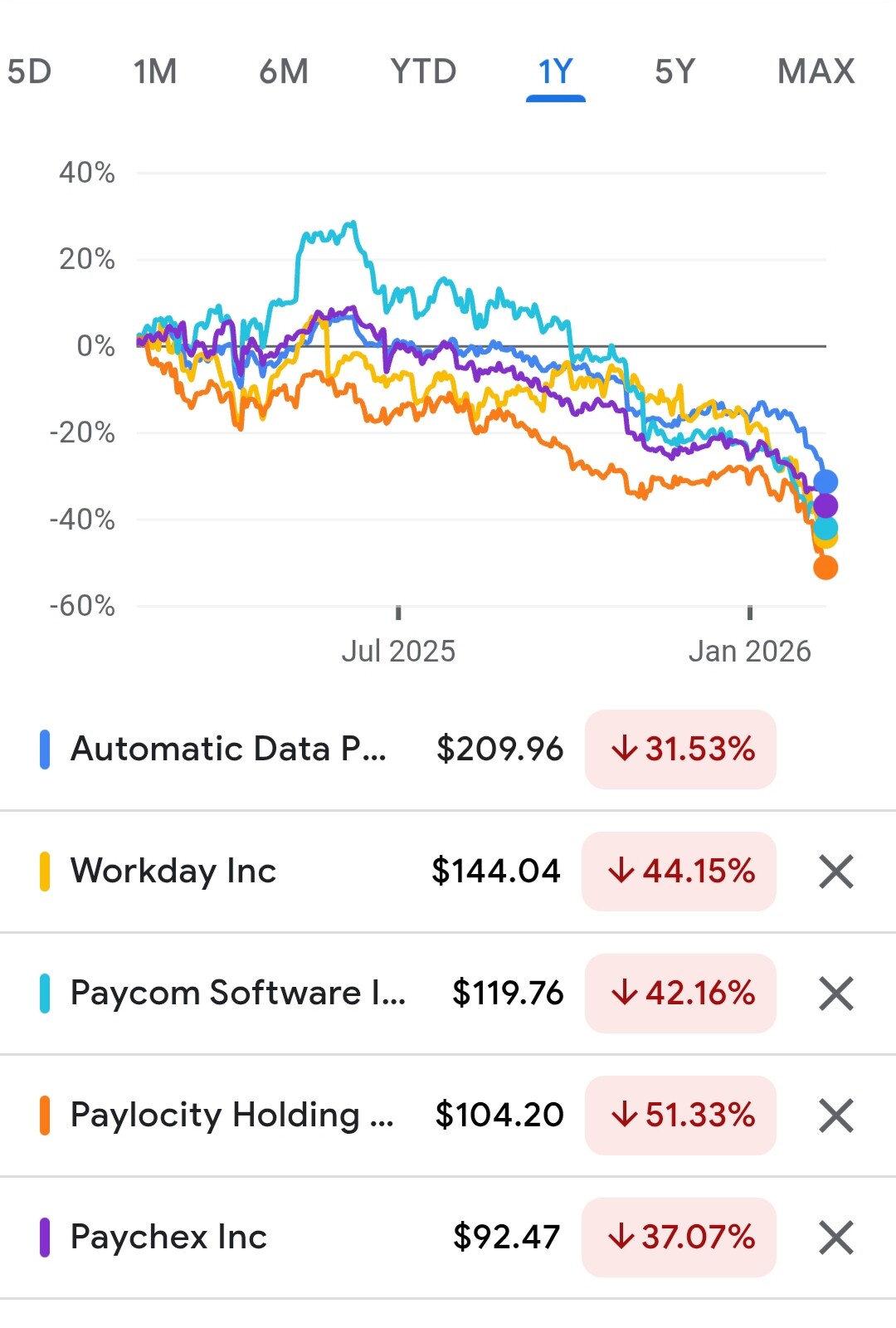Click the orange Paylocity endpoint dot
The height and width of the screenshot is (1328, 896).
[x=825, y=568]
